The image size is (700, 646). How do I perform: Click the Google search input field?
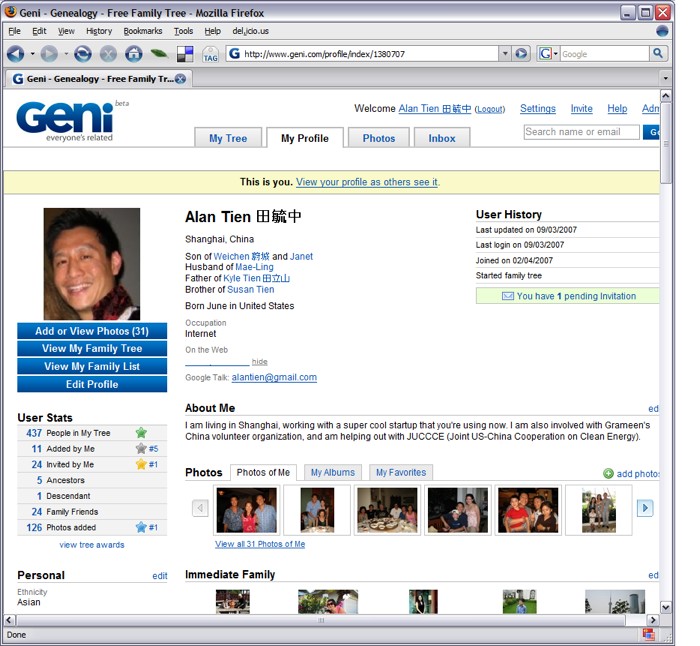coord(604,54)
